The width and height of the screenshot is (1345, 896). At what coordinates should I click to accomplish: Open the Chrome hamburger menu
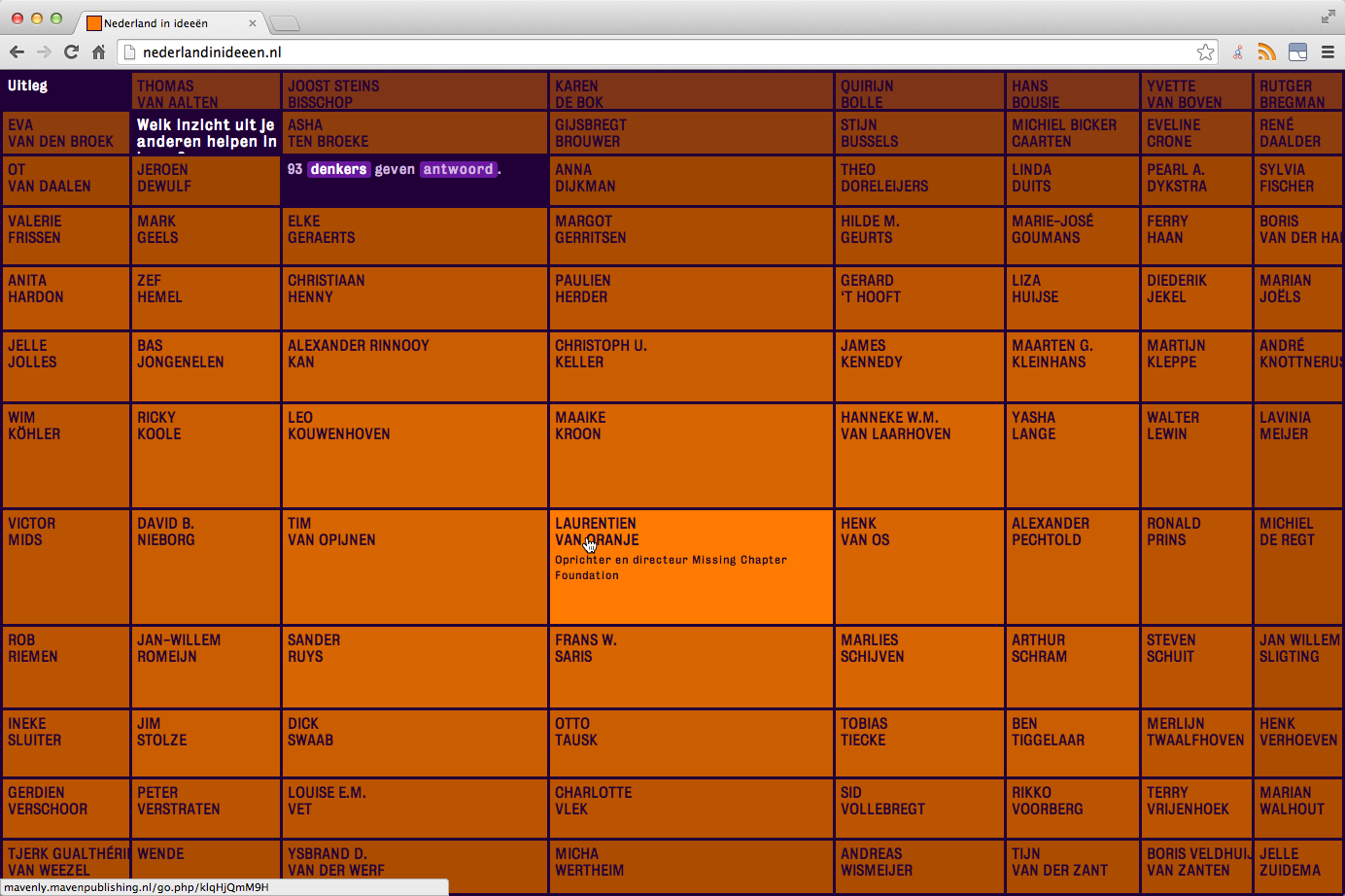point(1328,52)
